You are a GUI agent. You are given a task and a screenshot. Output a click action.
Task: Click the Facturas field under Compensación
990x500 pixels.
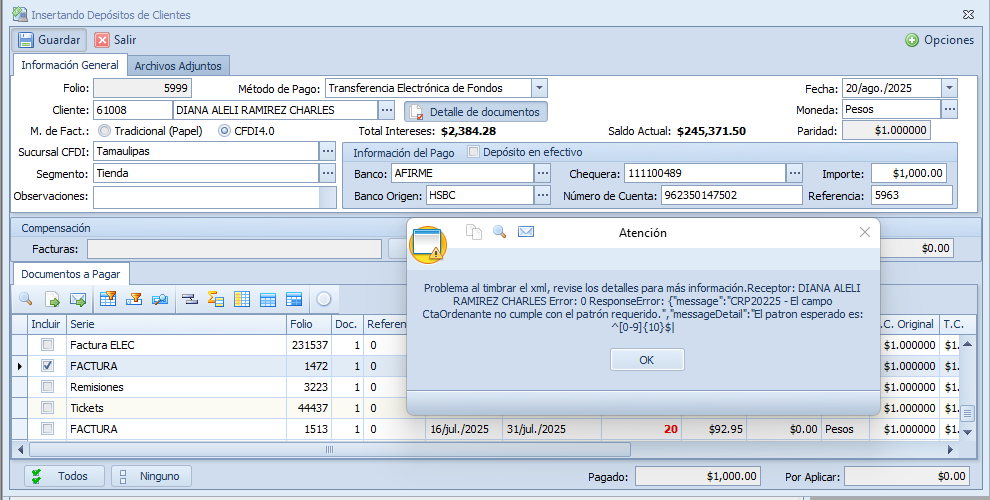coord(234,249)
